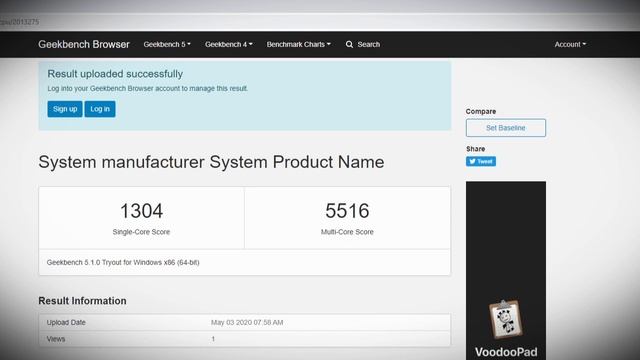Click the Upload Date row label
The image size is (640, 360).
click(x=66, y=322)
